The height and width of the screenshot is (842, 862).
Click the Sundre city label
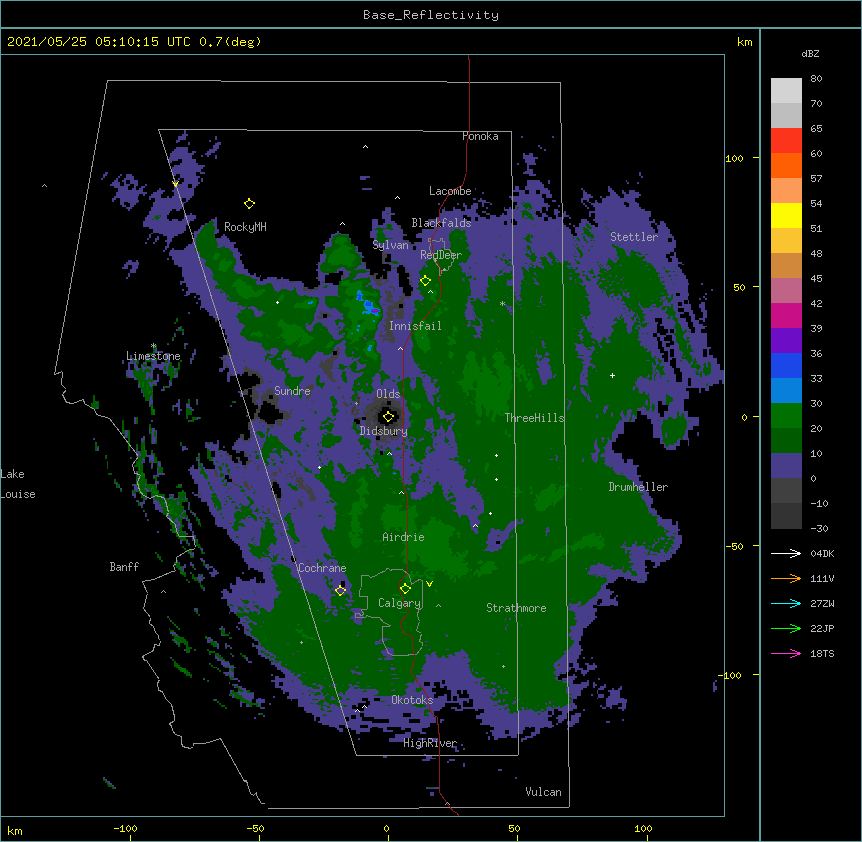292,391
